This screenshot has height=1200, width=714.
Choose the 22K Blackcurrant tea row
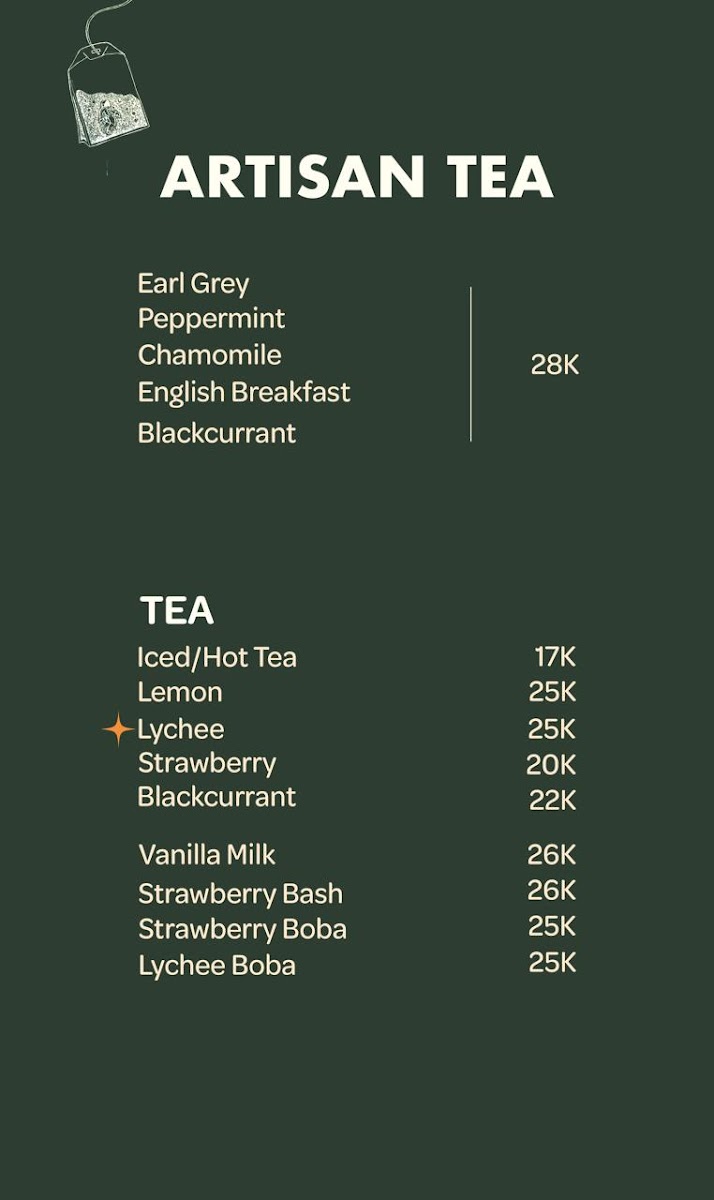(x=217, y=797)
